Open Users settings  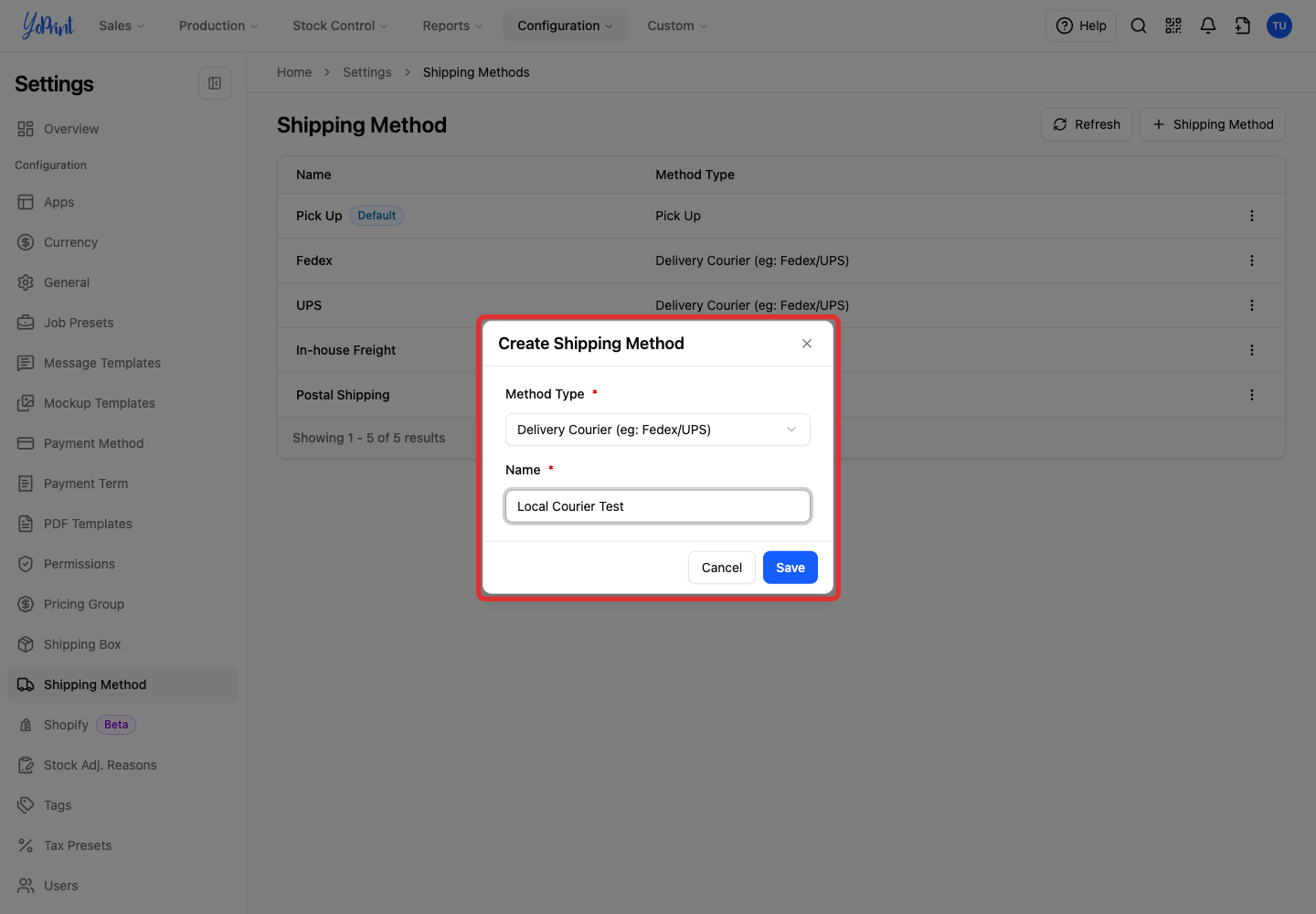tap(122, 886)
